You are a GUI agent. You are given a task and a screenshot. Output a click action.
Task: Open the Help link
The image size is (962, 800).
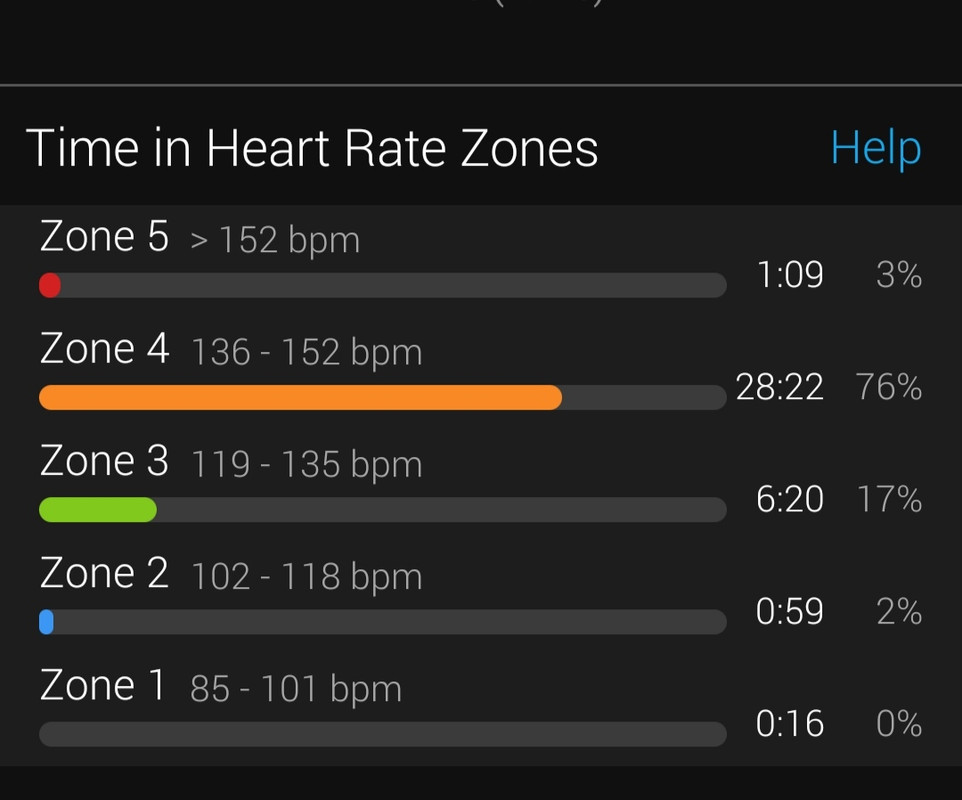click(875, 148)
